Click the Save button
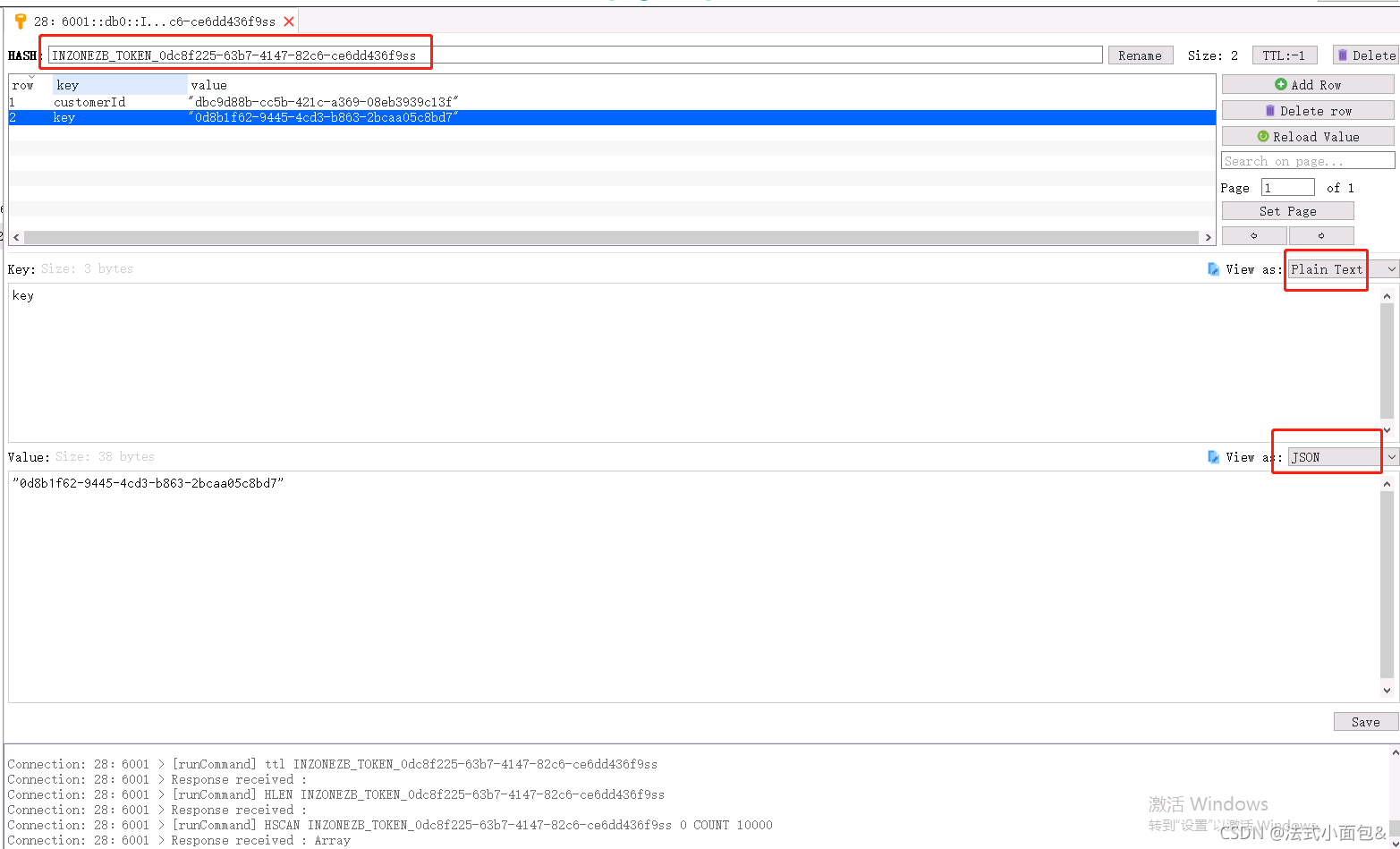Image resolution: width=1400 pixels, height=849 pixels. pos(1365,721)
